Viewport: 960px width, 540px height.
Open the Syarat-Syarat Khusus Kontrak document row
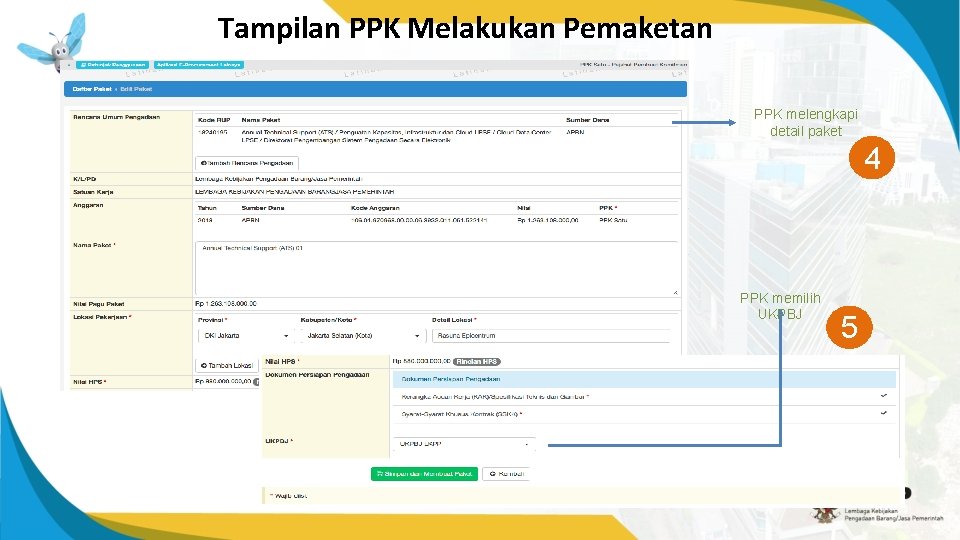[x=644, y=414]
